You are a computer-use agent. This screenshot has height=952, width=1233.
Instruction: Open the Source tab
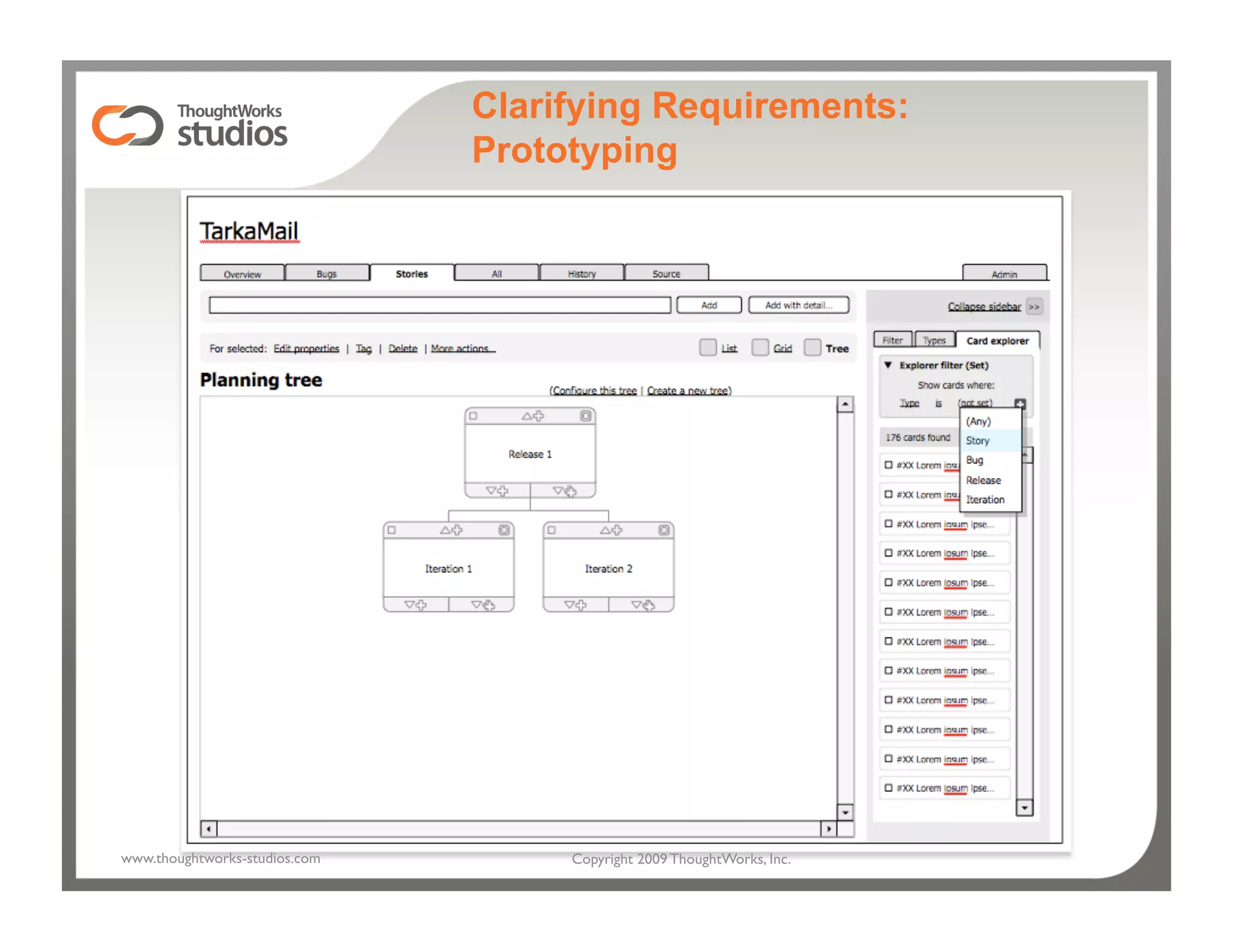(x=666, y=274)
